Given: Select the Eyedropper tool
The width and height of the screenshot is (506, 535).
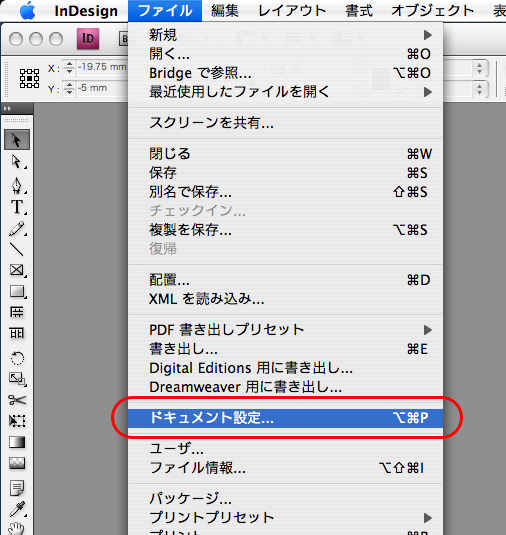Looking at the screenshot, I should 17,509.
